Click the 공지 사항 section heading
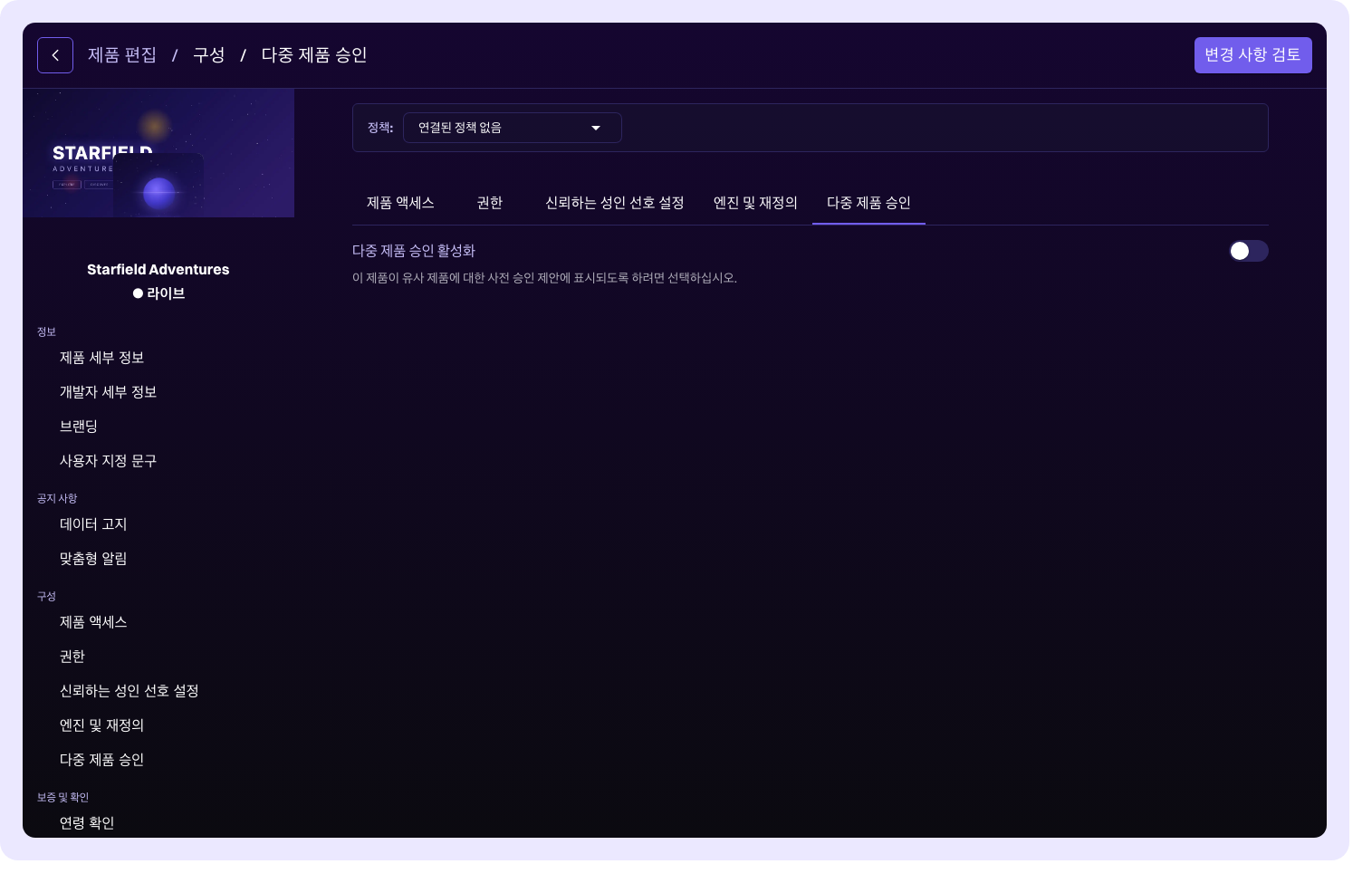 tap(57, 499)
